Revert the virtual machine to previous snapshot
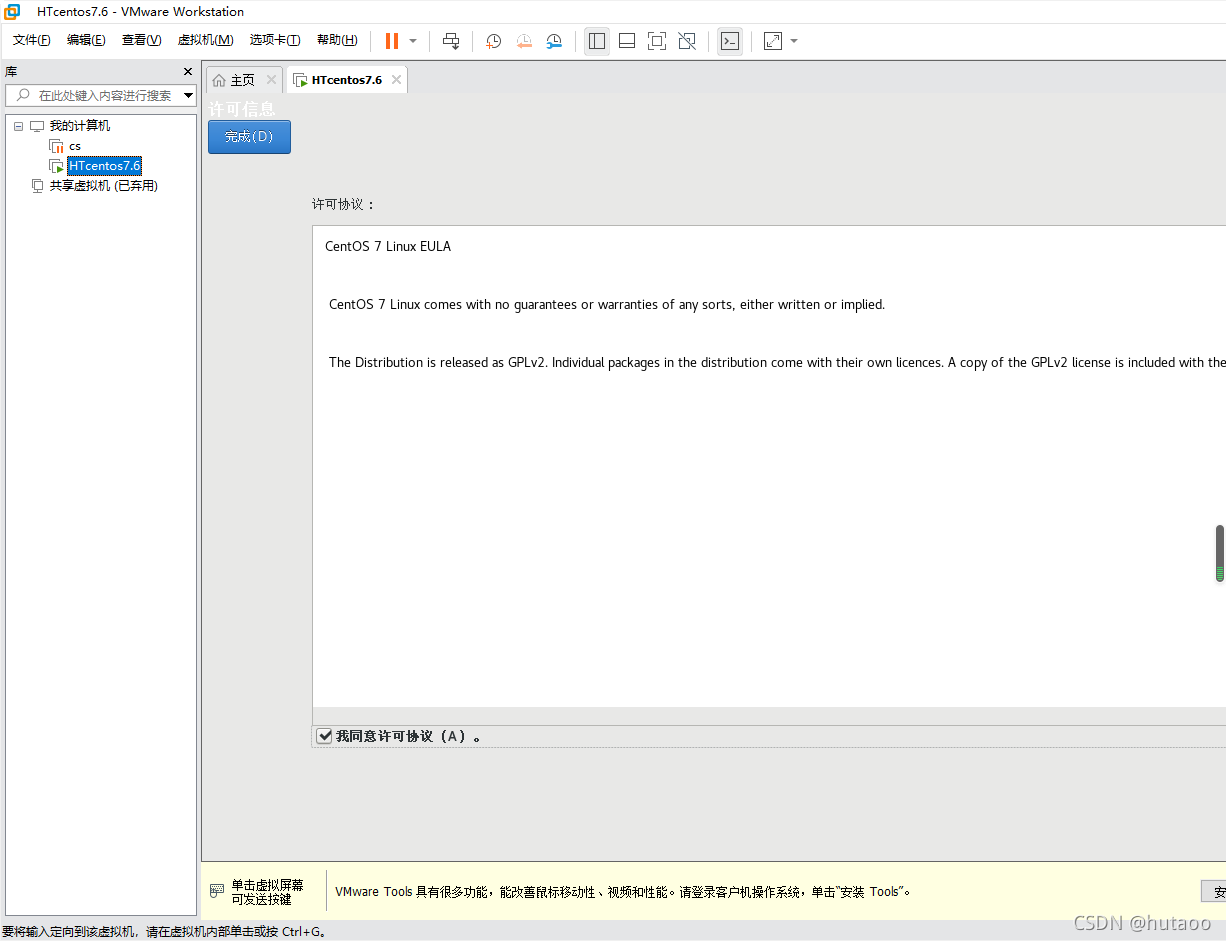1226x941 pixels. pos(524,41)
